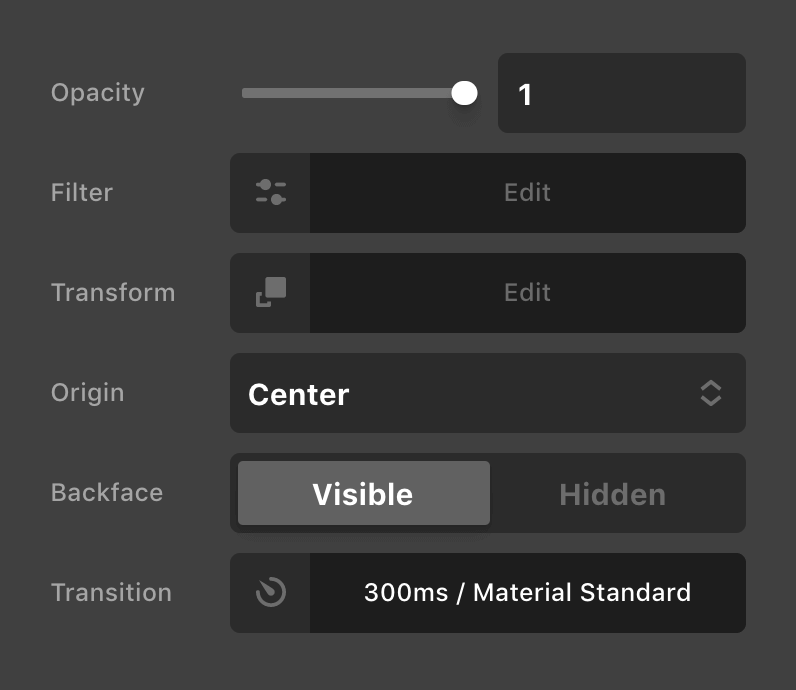Click the up-down chevrons in Origin field

click(710, 393)
